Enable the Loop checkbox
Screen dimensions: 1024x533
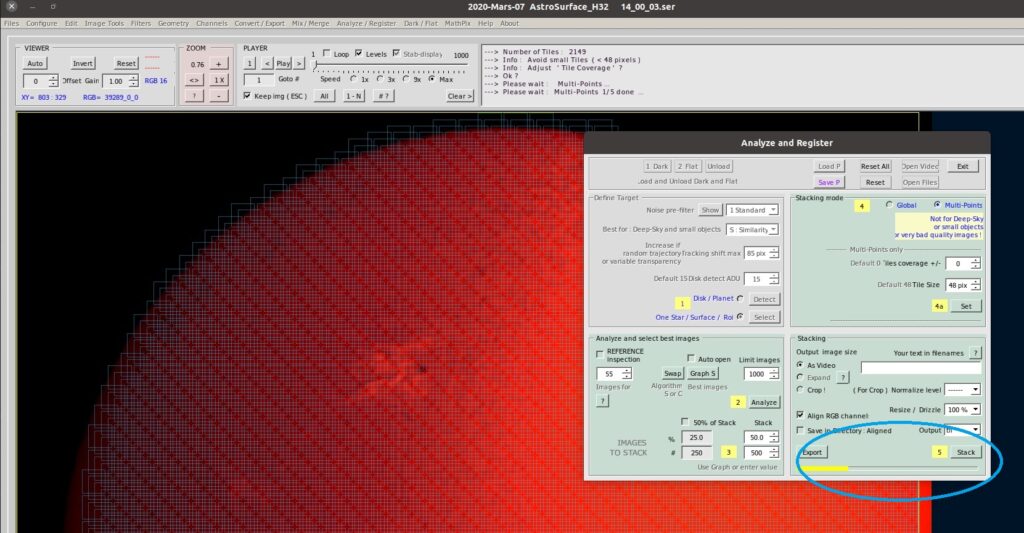click(326, 53)
